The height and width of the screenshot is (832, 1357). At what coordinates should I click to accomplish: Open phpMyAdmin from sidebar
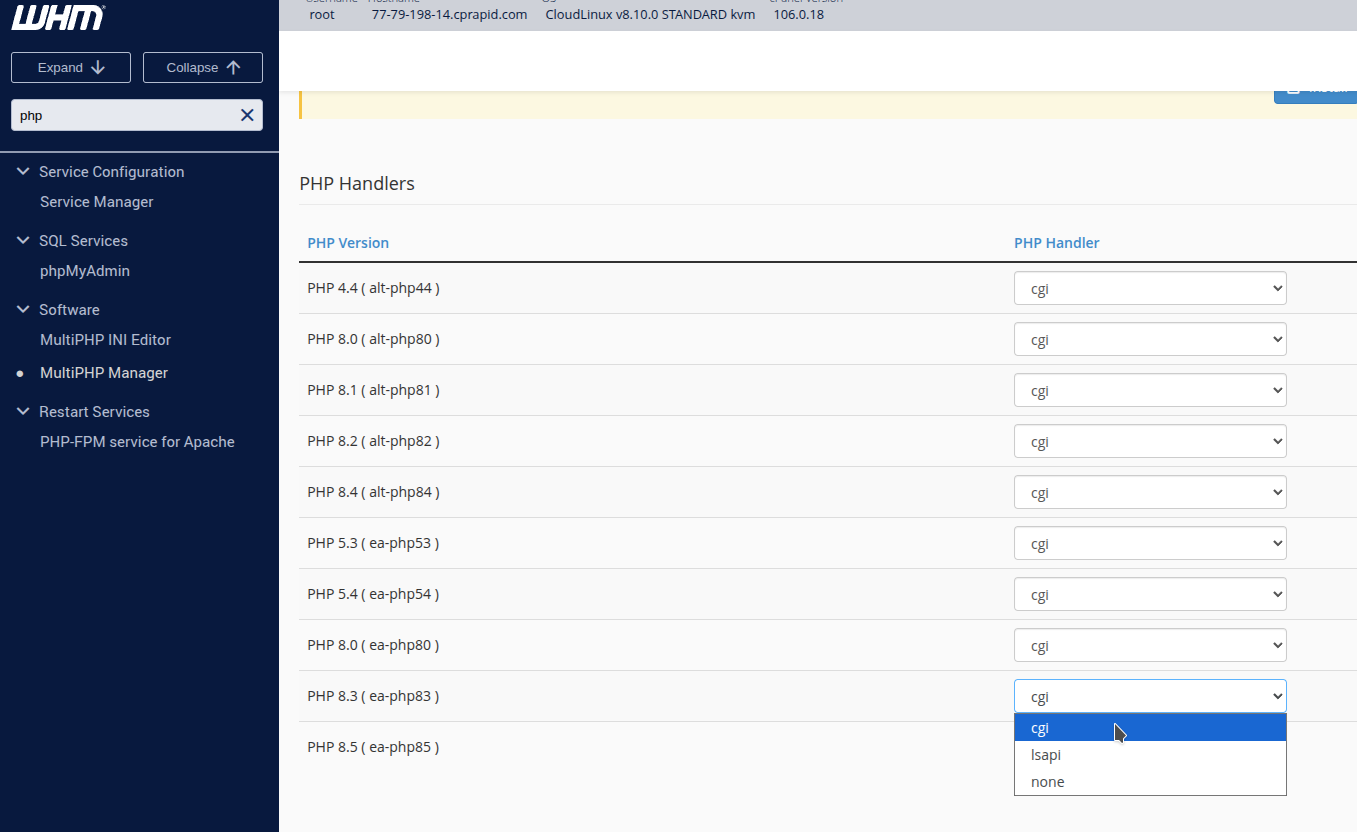[x=85, y=271]
